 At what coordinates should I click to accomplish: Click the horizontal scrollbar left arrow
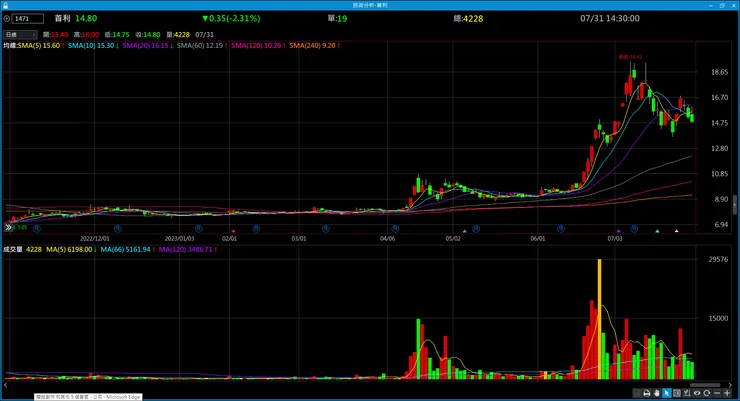tap(6, 385)
